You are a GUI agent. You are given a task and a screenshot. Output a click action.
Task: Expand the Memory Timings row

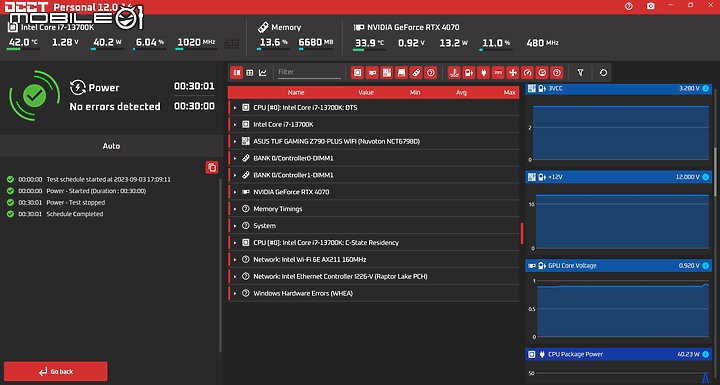(x=235, y=209)
